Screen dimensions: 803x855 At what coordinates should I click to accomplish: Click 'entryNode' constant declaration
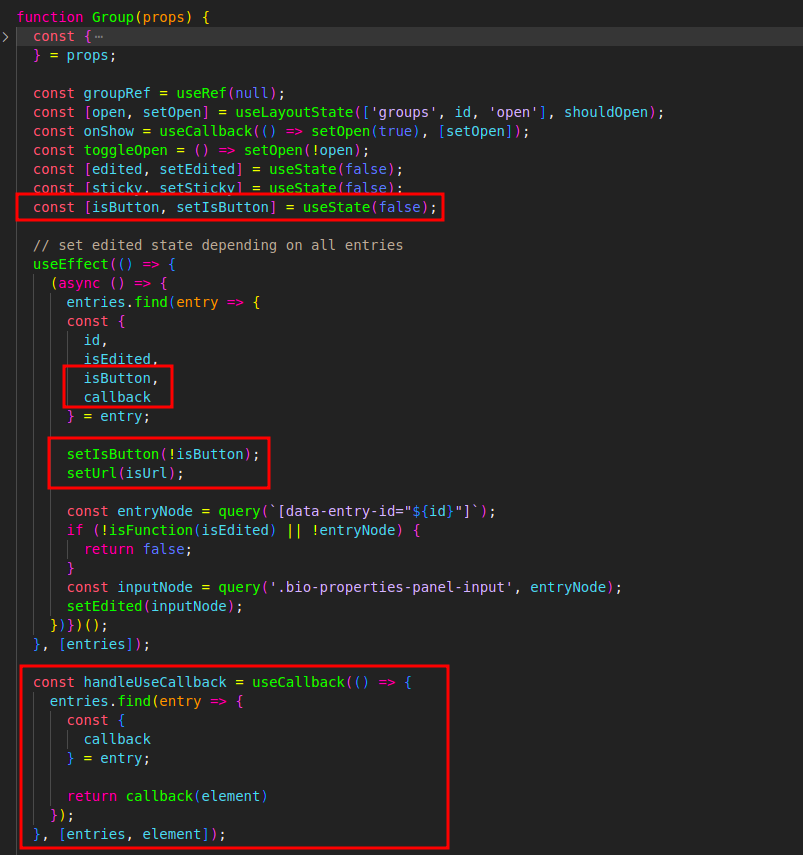pyautogui.click(x=155, y=511)
